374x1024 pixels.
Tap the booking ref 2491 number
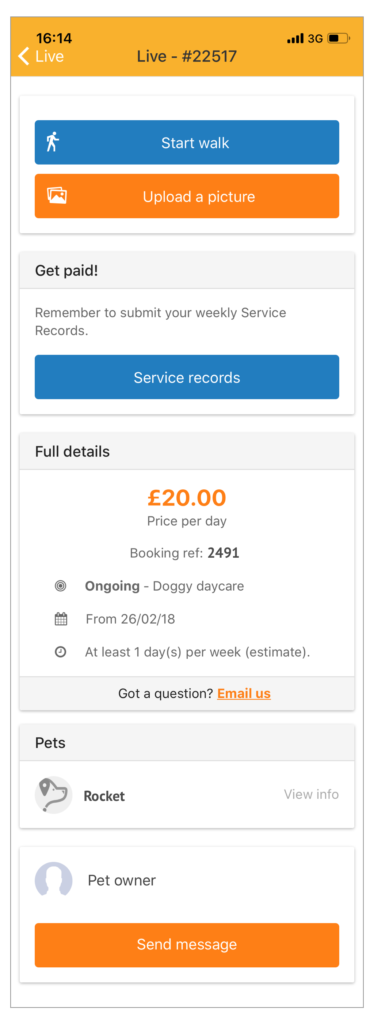223,553
